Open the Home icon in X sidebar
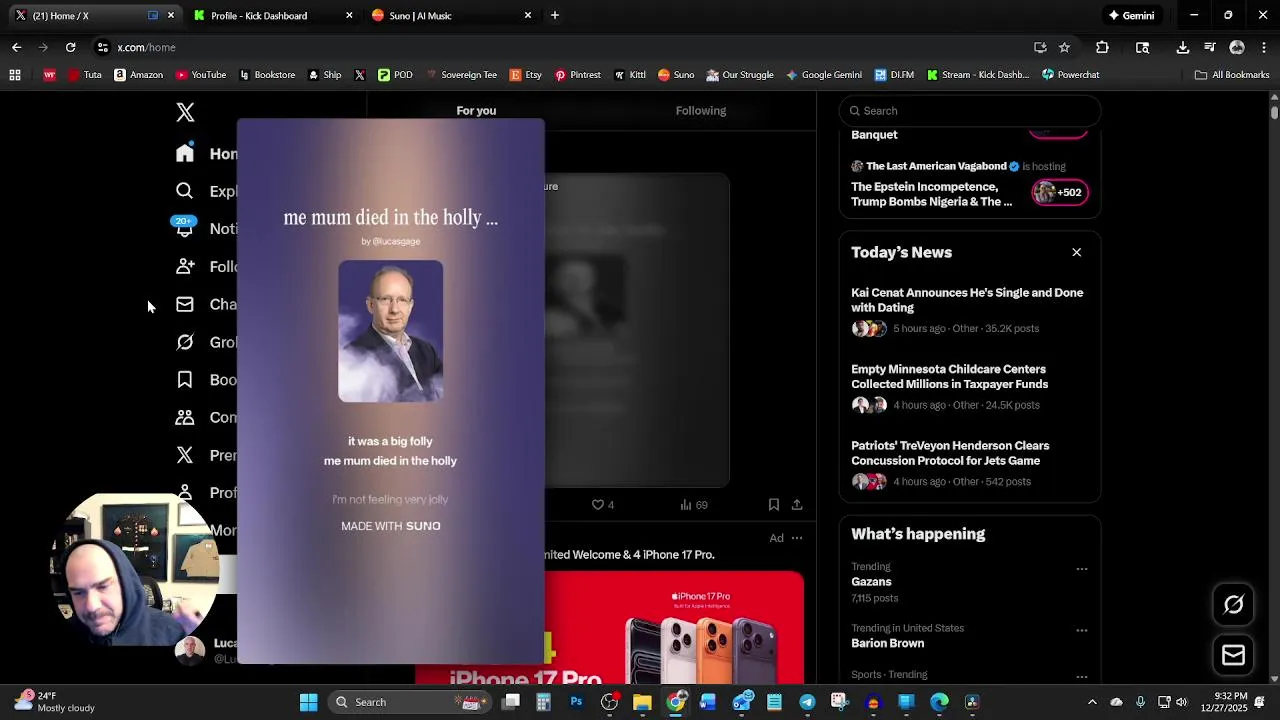The width and height of the screenshot is (1280, 720). click(x=185, y=153)
